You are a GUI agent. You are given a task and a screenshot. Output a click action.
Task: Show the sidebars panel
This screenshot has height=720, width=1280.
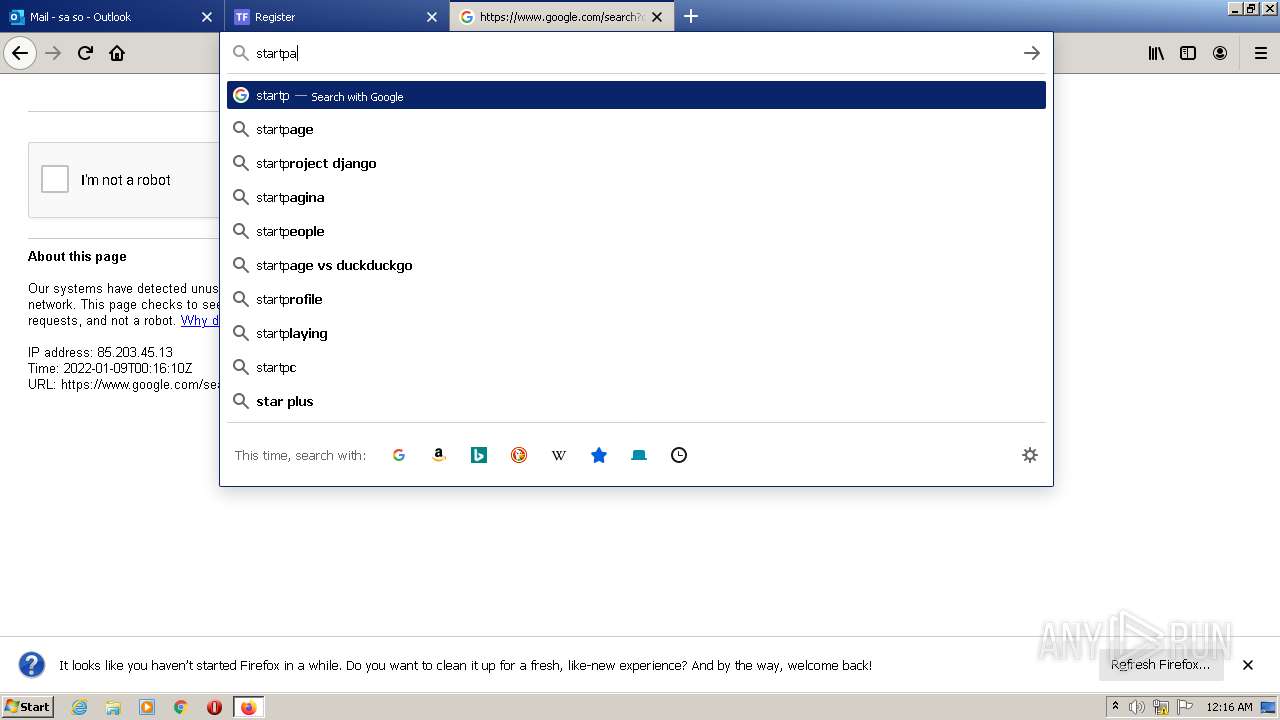1188,53
